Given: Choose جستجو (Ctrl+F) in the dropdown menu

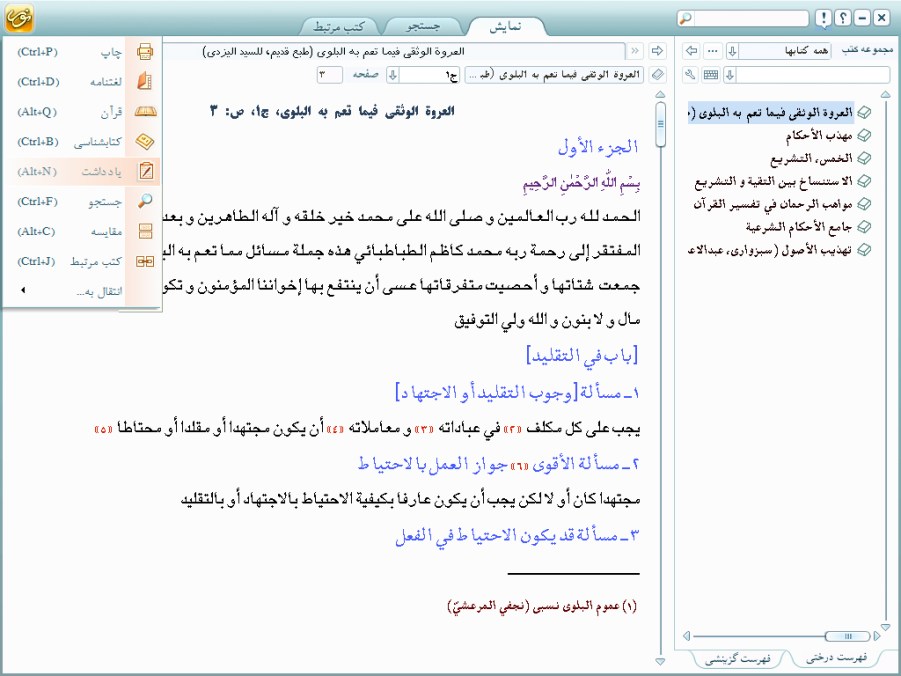Looking at the screenshot, I should [x=82, y=201].
